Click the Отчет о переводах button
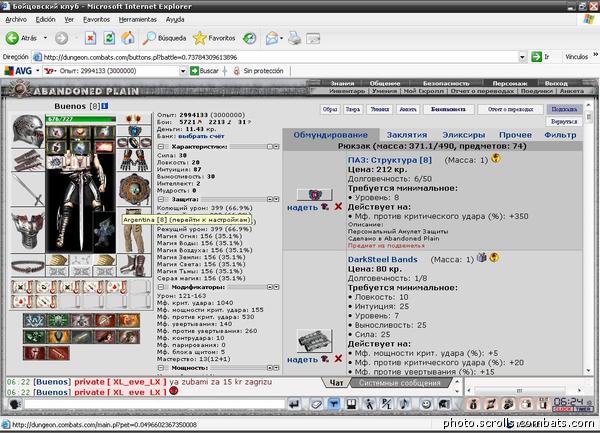Image resolution: width=600 pixels, height=433 pixels. (x=510, y=109)
